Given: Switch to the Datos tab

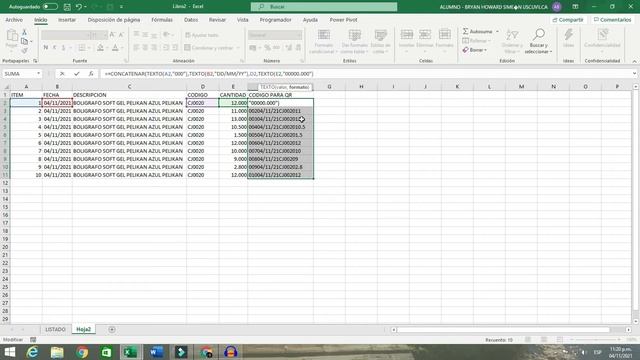Looking at the screenshot, I should point(191,20).
